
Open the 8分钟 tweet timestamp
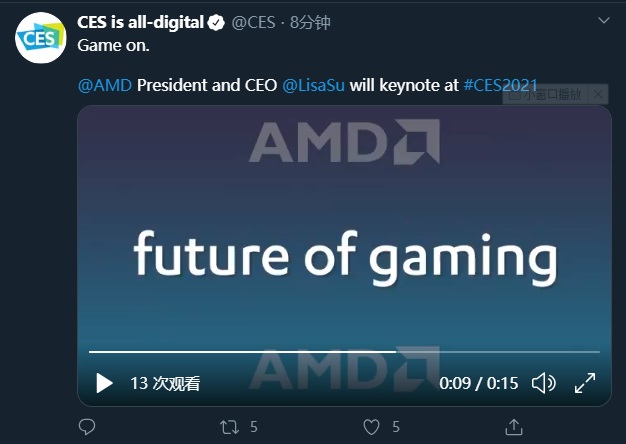[310, 23]
